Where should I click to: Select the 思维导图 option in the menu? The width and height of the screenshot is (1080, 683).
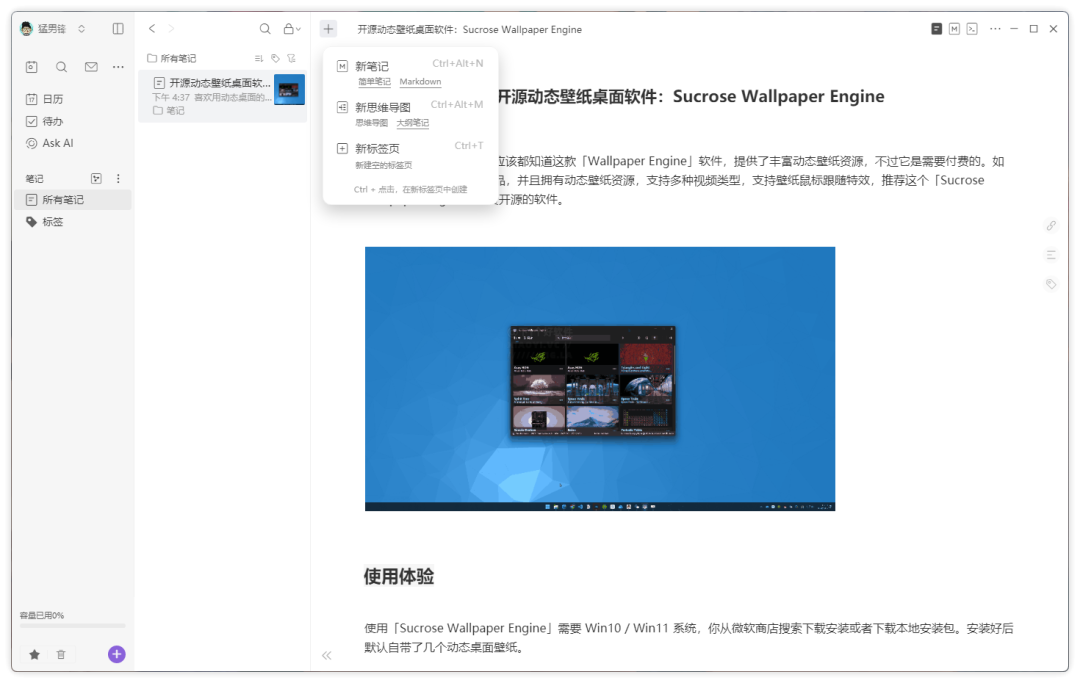click(x=371, y=123)
